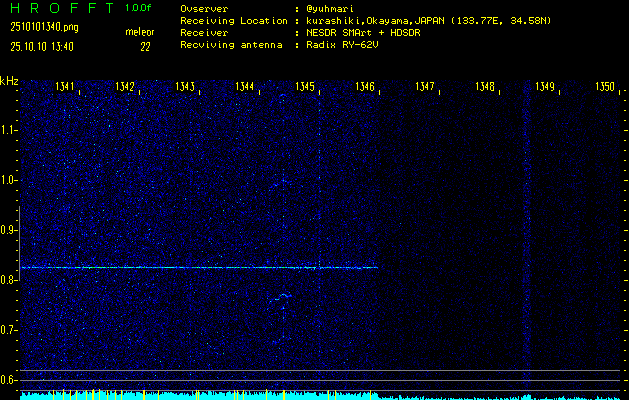Click the meteor count value 22
629x400 pixels.
tap(145, 46)
